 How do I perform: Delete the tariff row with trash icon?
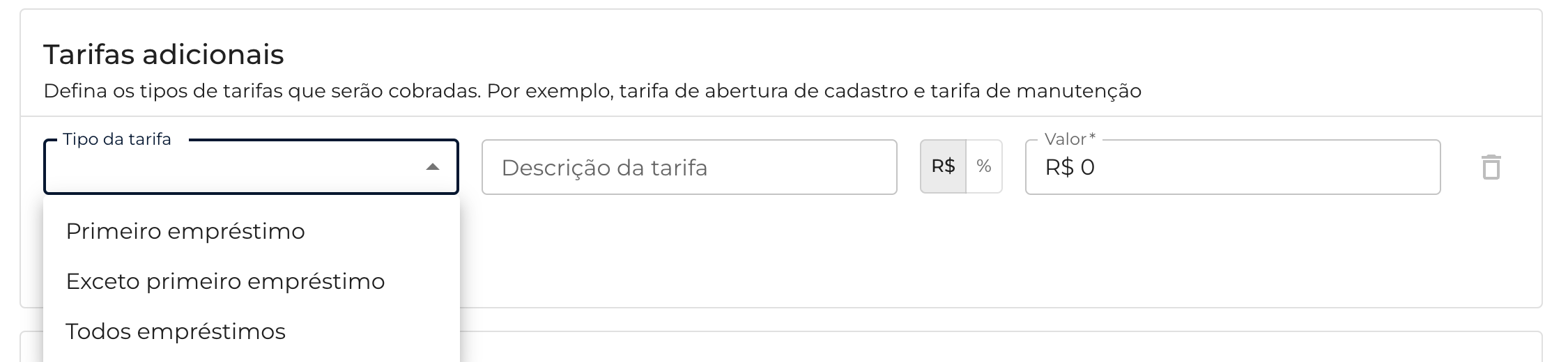click(x=1491, y=168)
